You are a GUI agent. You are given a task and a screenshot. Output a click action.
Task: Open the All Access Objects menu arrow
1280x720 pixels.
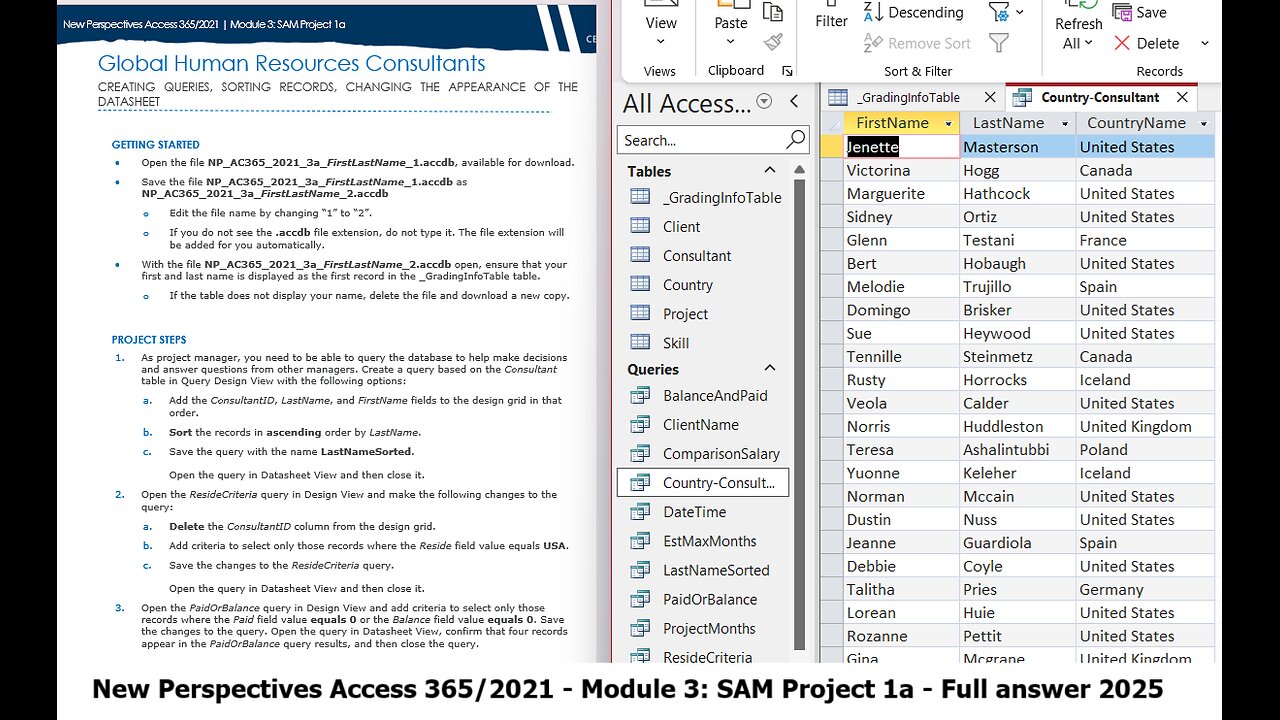765,101
